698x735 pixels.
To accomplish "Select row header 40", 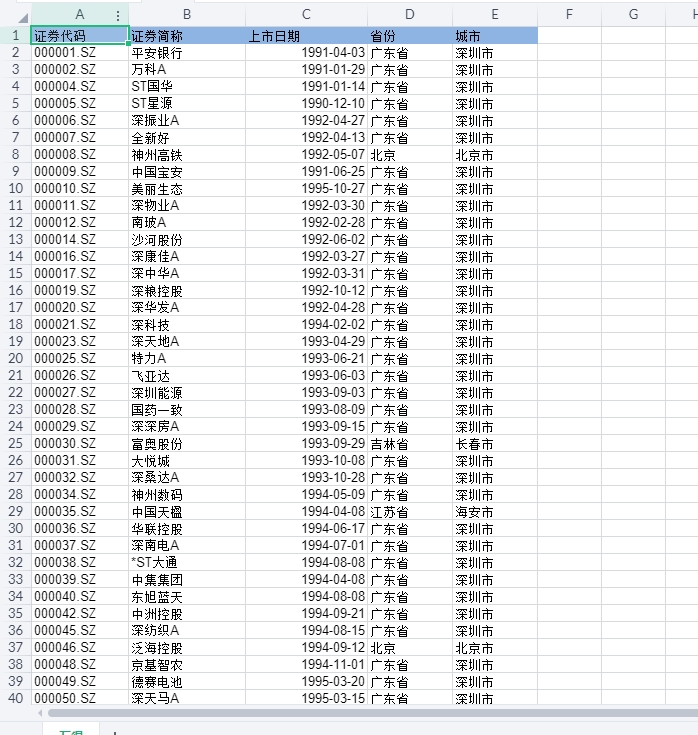I will pos(15,698).
